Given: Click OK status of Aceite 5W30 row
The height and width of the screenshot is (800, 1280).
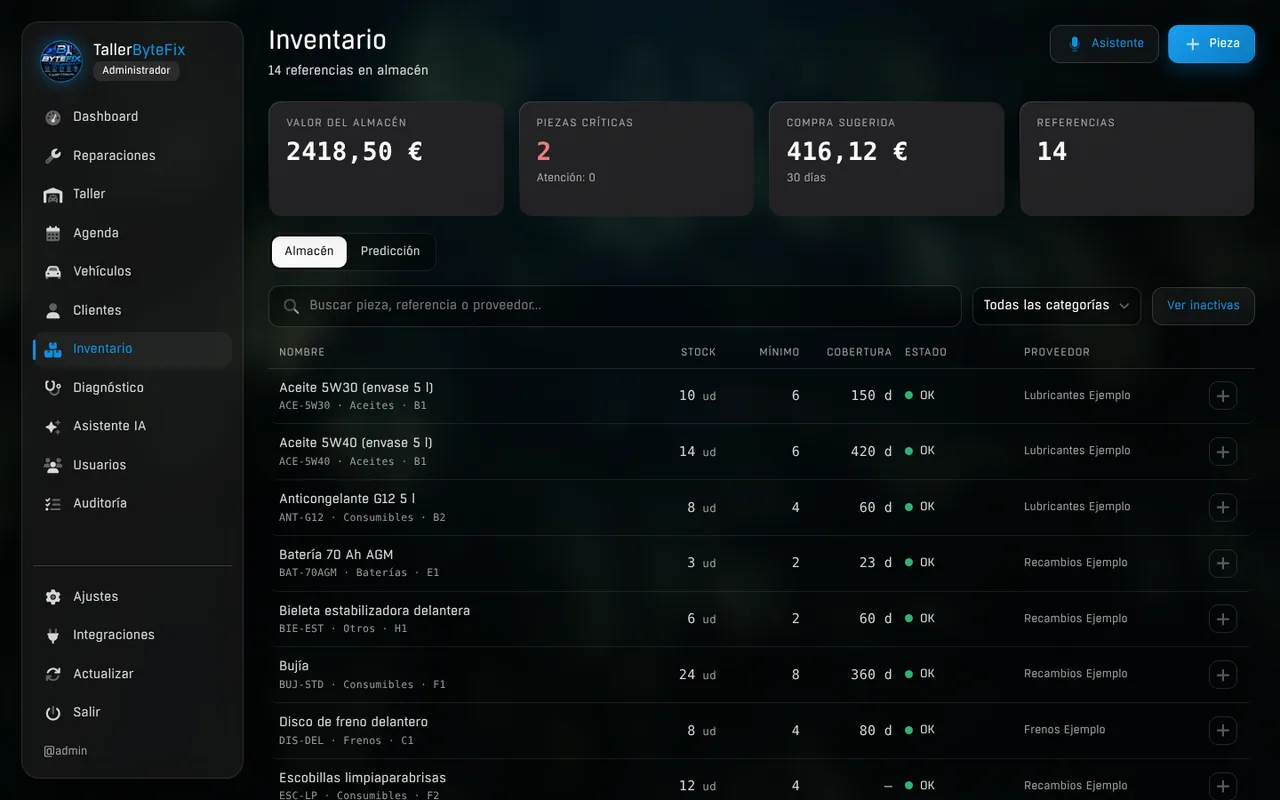Looking at the screenshot, I should [920, 396].
